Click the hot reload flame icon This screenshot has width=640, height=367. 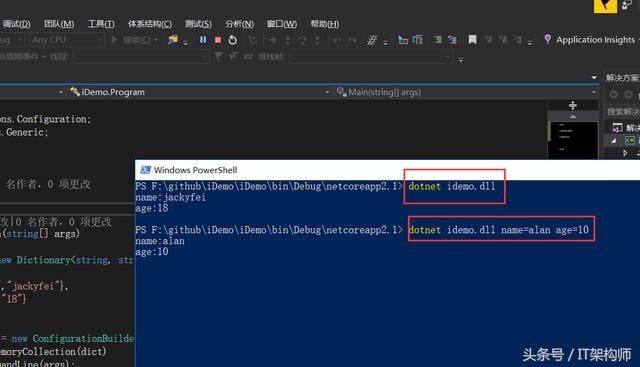[253, 40]
